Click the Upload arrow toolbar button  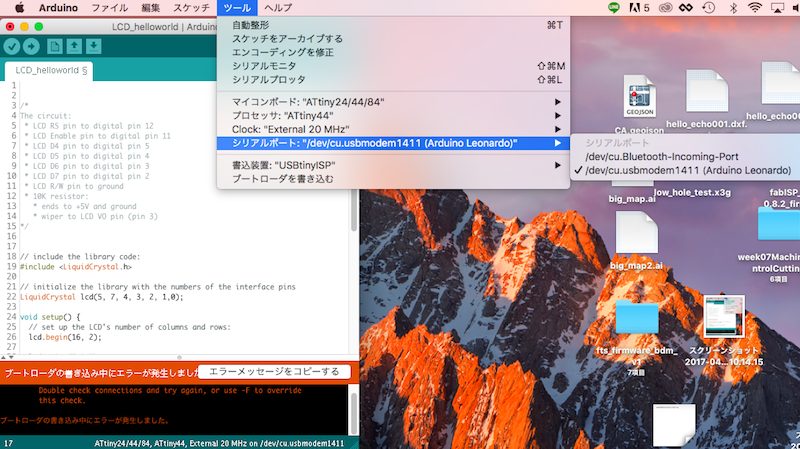coord(31,46)
